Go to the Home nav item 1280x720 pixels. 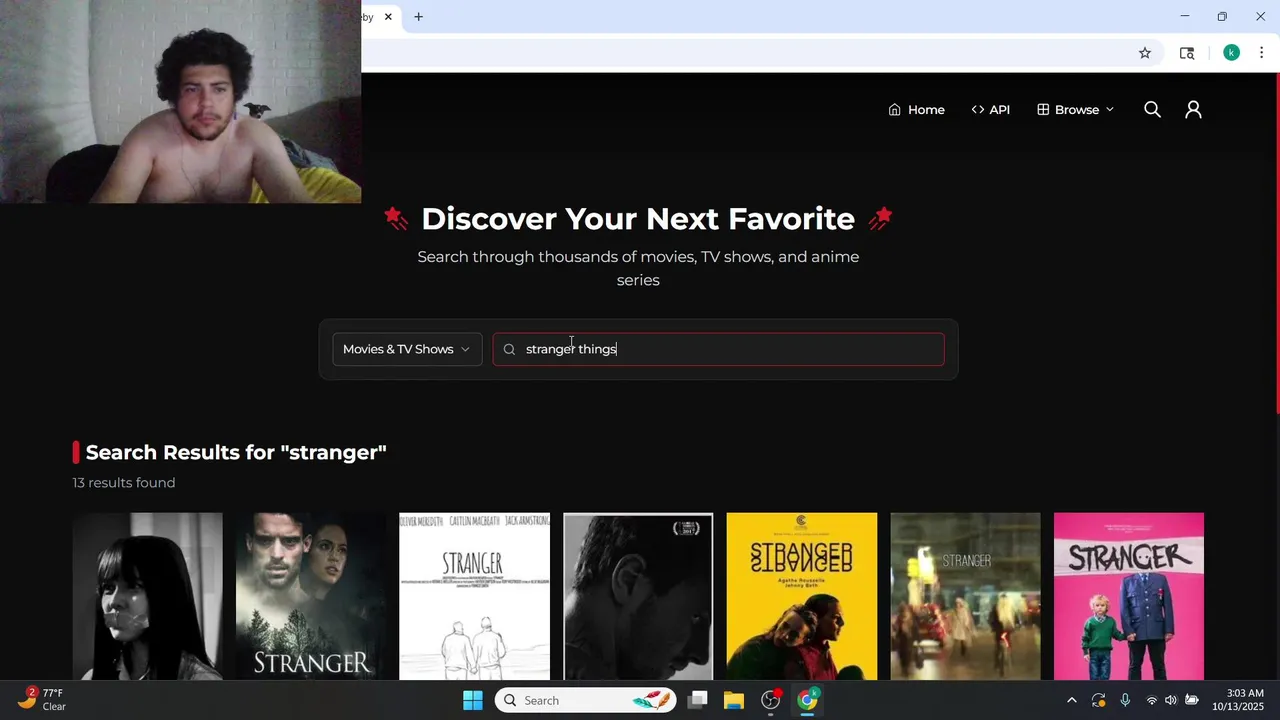tap(916, 110)
